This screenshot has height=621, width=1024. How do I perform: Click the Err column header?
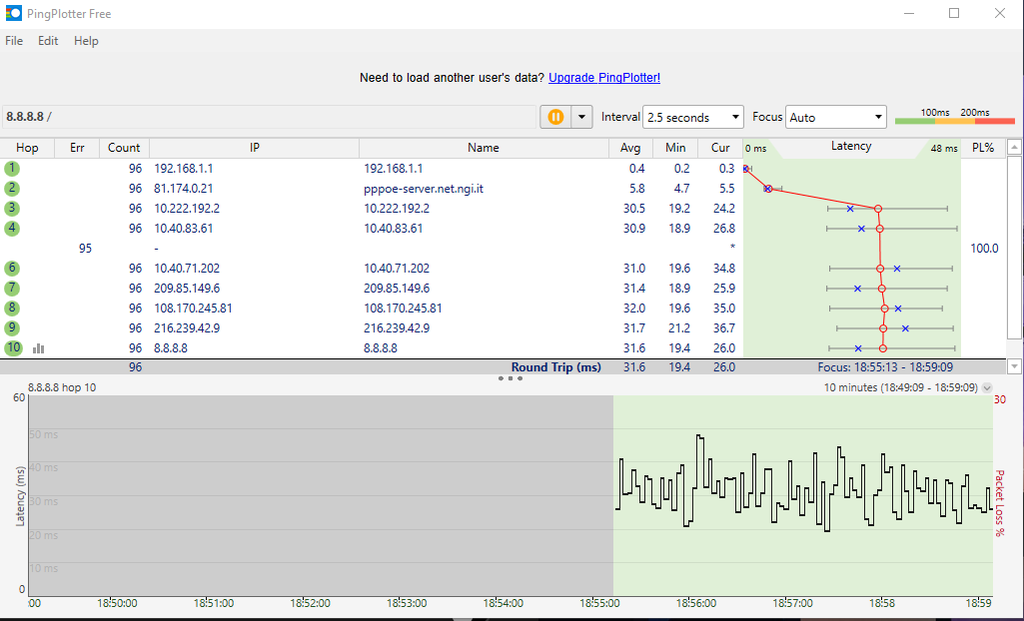pyautogui.click(x=77, y=148)
